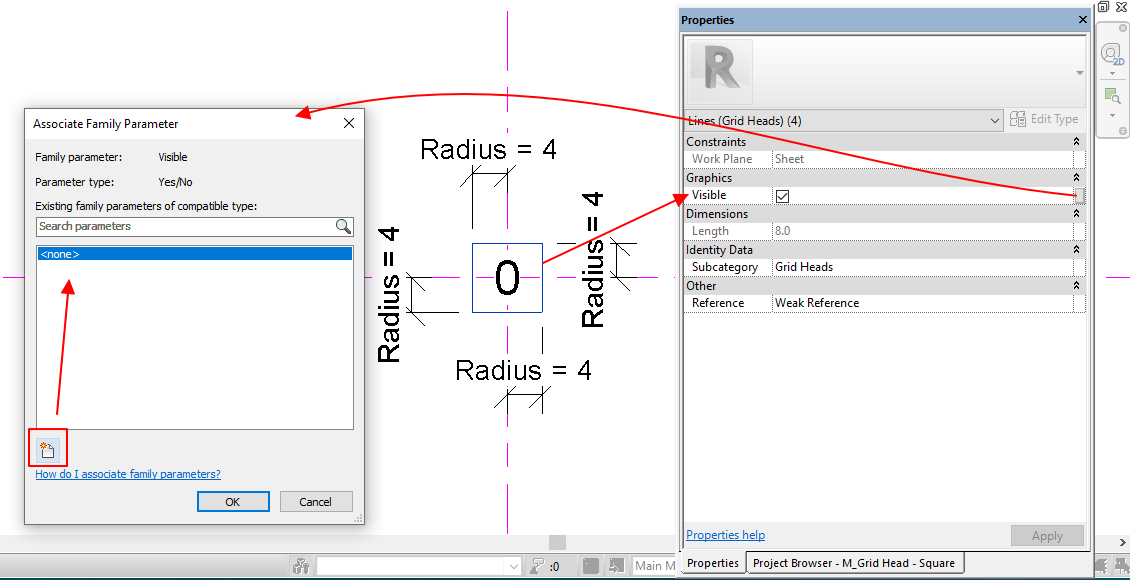Image resolution: width=1130 pixels, height=580 pixels.
Task: Click the Cancel button in the dialog
Action: [x=316, y=501]
